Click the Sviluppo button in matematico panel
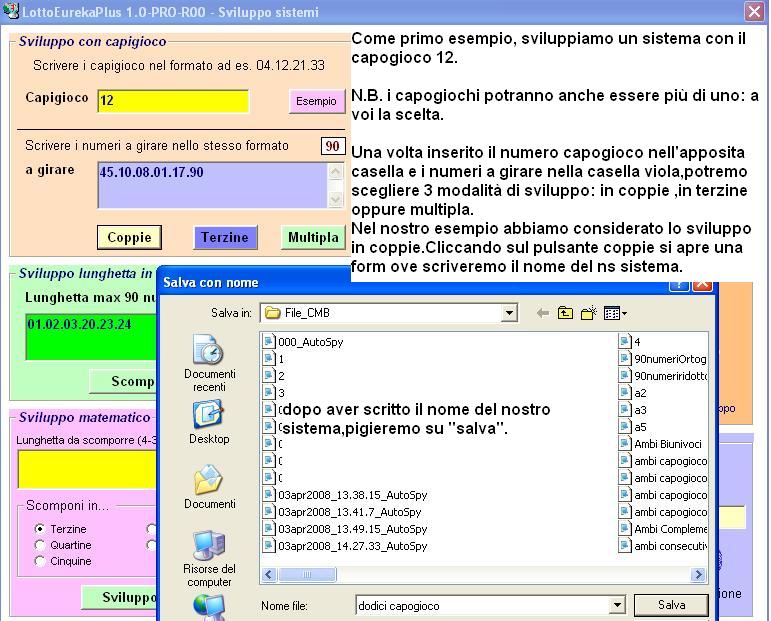Viewport: 771px width, 621px height. click(x=120, y=597)
